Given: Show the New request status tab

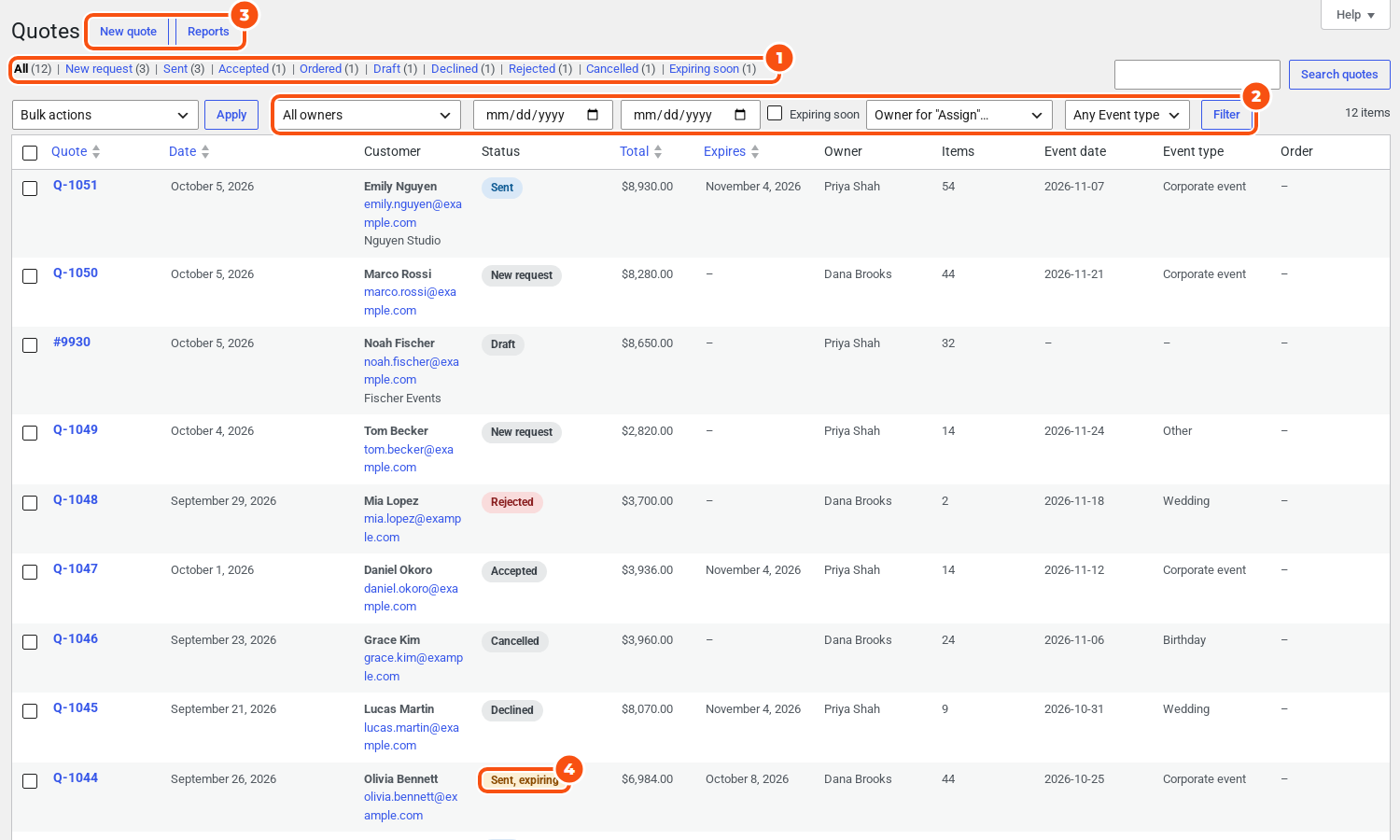Looking at the screenshot, I should click(99, 69).
